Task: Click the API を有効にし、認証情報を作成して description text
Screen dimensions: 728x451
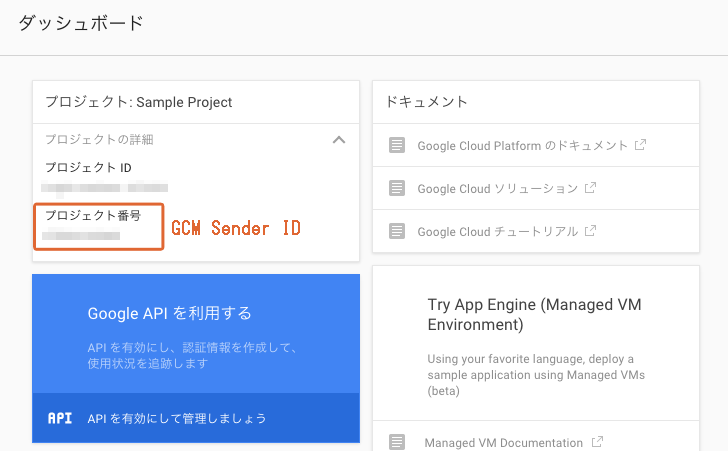Action: pyautogui.click(x=192, y=355)
